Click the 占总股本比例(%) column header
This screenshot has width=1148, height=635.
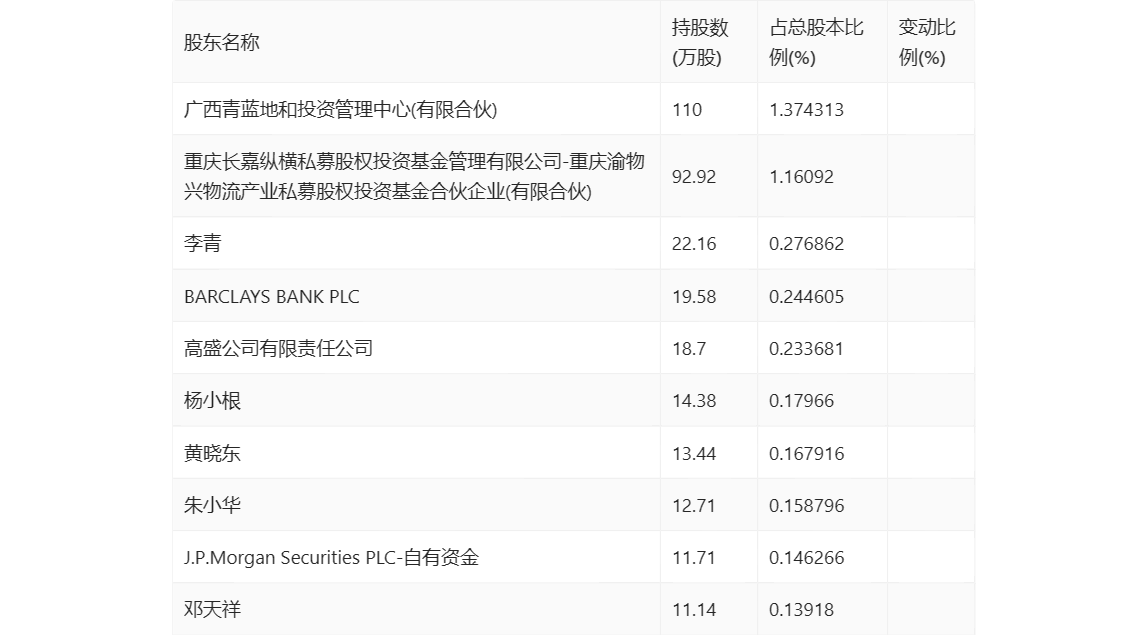(816, 42)
